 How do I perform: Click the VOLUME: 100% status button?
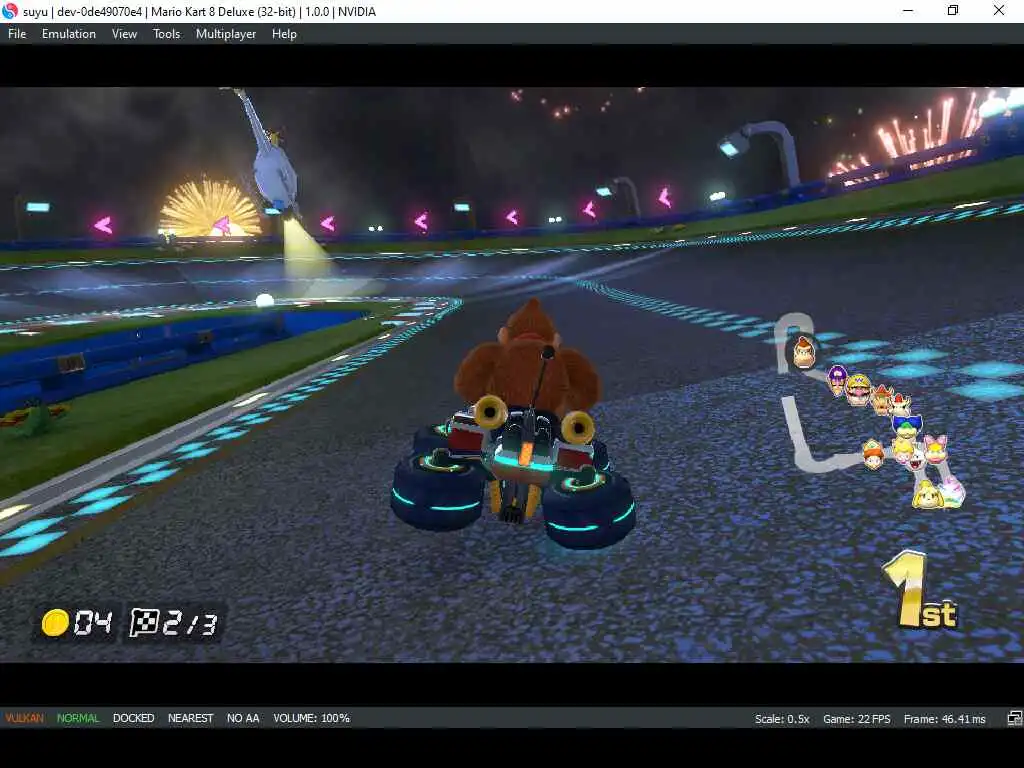point(312,718)
